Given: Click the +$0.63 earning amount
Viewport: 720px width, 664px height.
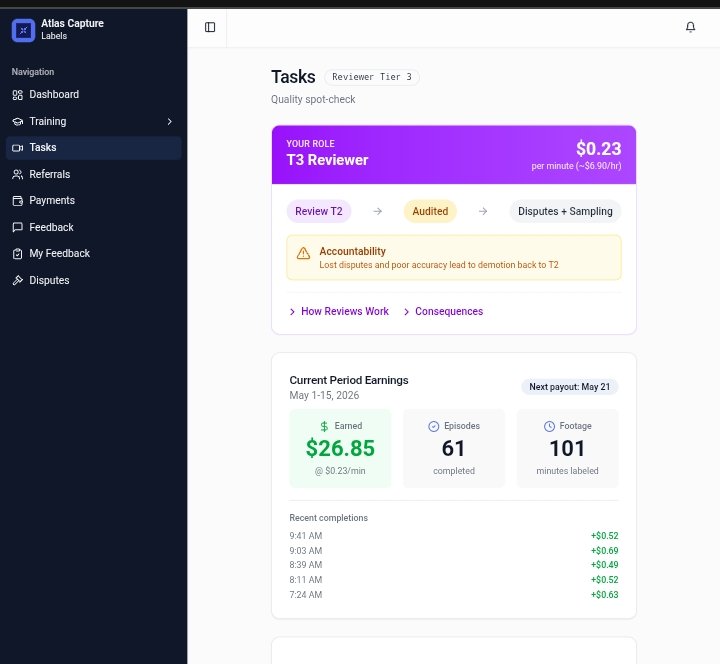Looking at the screenshot, I should (604, 595).
